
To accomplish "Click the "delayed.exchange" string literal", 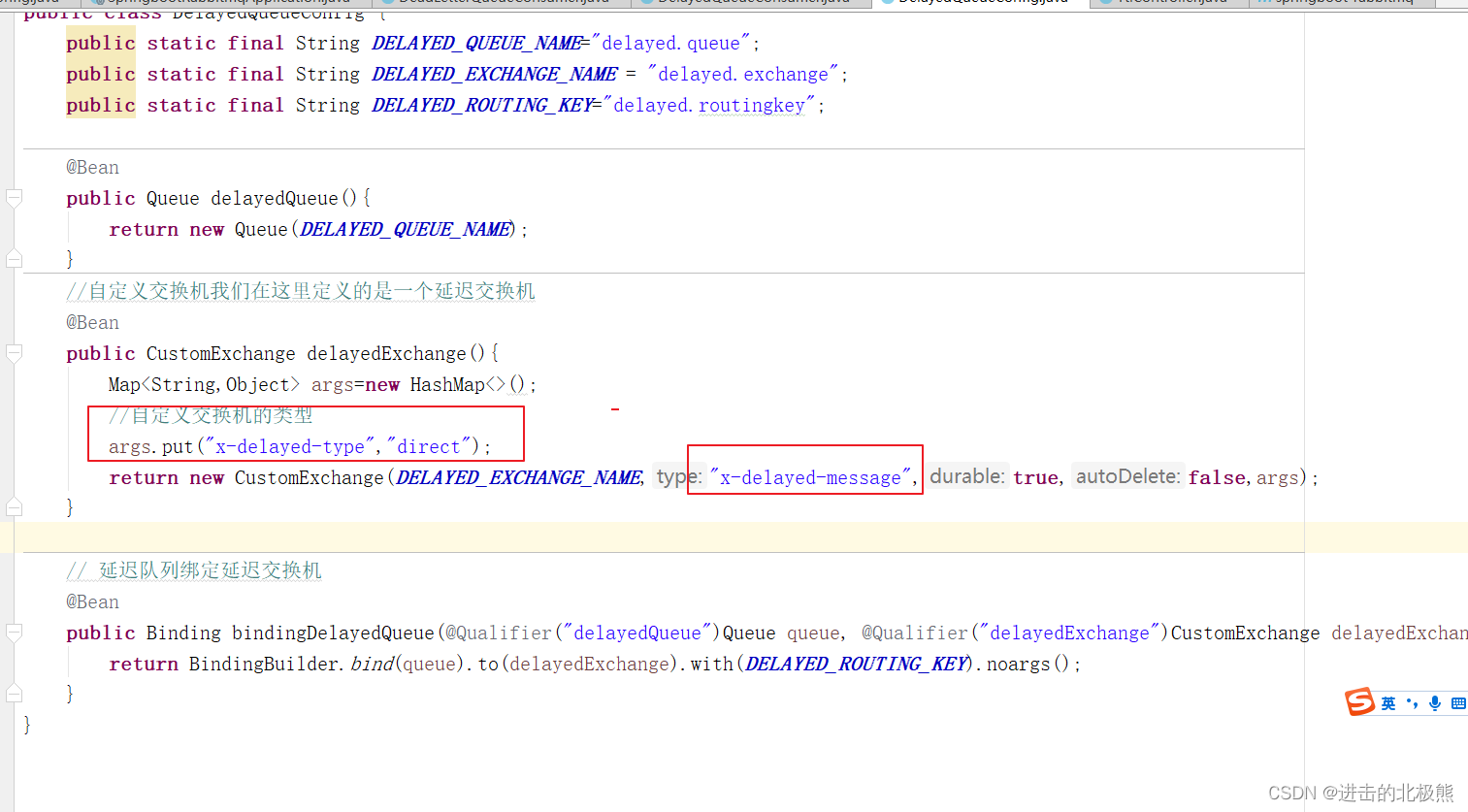I will tap(743, 74).
